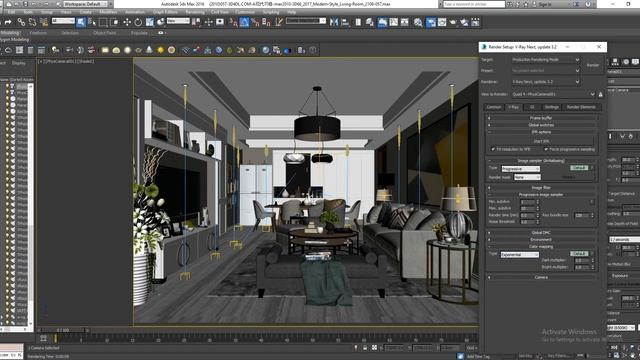The image size is (640, 360).
Task: Switch to the Settings tab
Action: click(551, 107)
